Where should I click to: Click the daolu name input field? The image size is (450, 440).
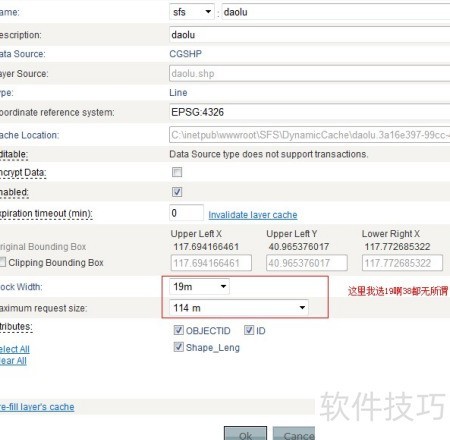[336, 12]
